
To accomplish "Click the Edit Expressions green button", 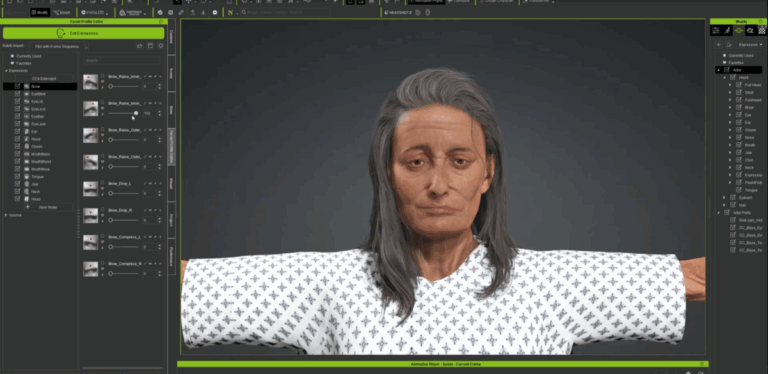I will pos(83,33).
